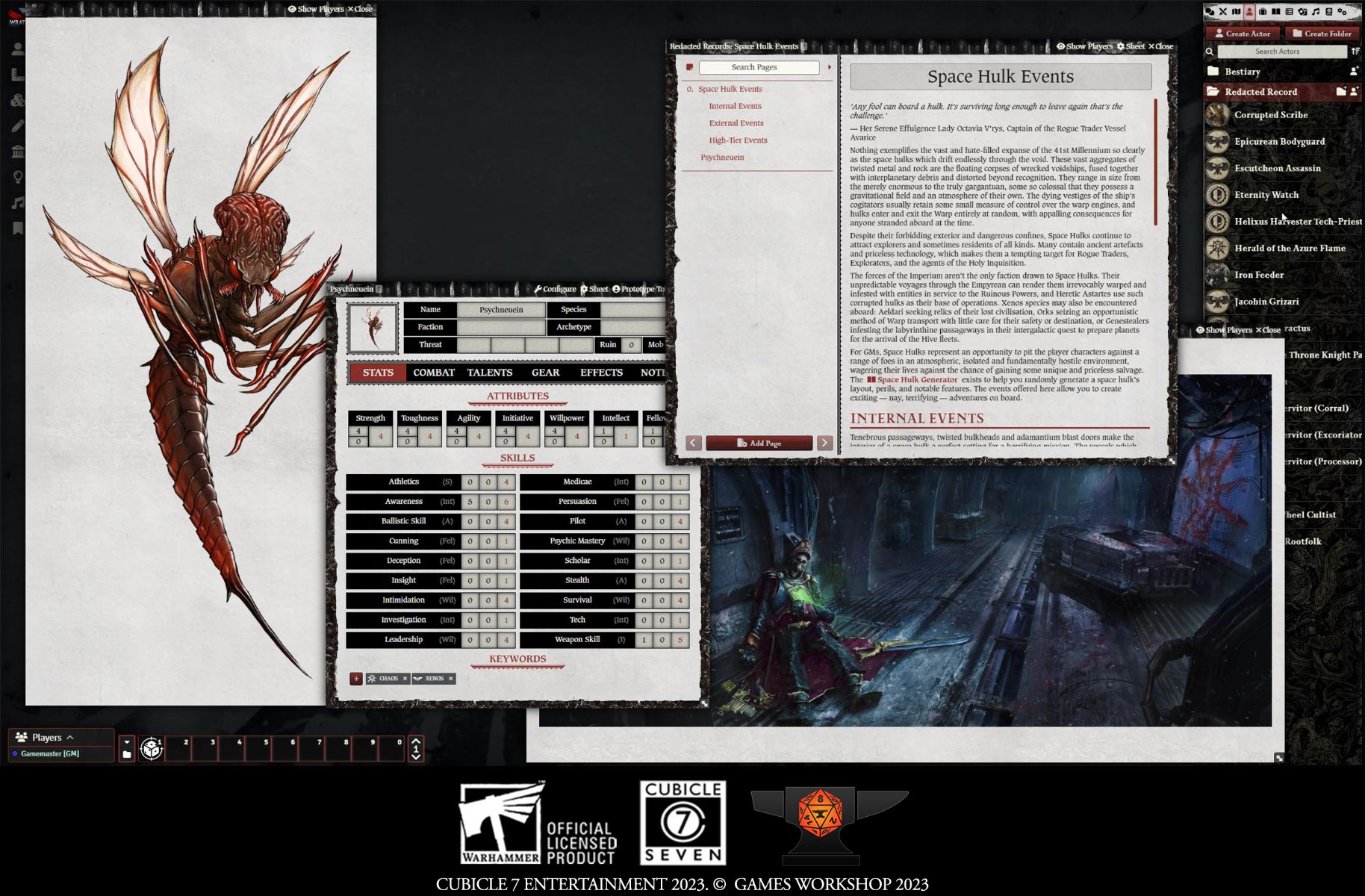Switch to the GEAR tab
The image size is (1365, 896).
[545, 373]
